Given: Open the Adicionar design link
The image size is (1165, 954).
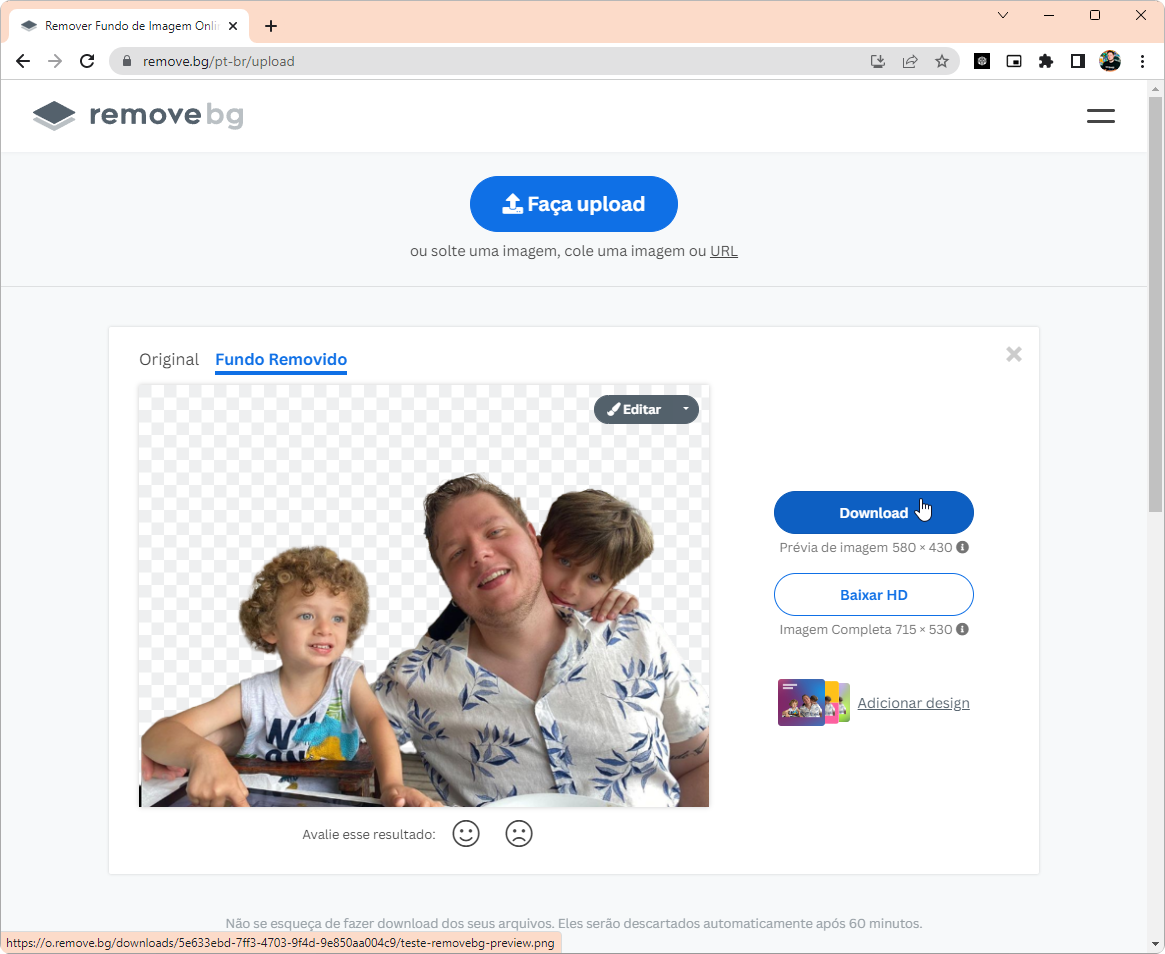Looking at the screenshot, I should coord(913,703).
